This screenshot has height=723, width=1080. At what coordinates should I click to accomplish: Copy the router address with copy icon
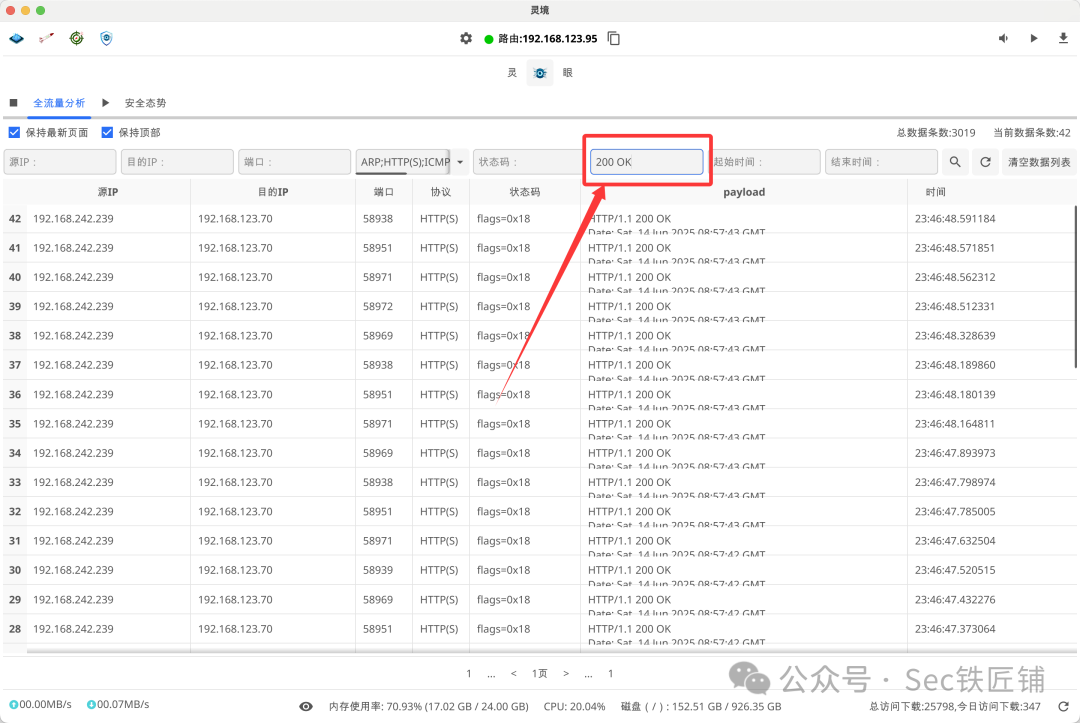(613, 38)
